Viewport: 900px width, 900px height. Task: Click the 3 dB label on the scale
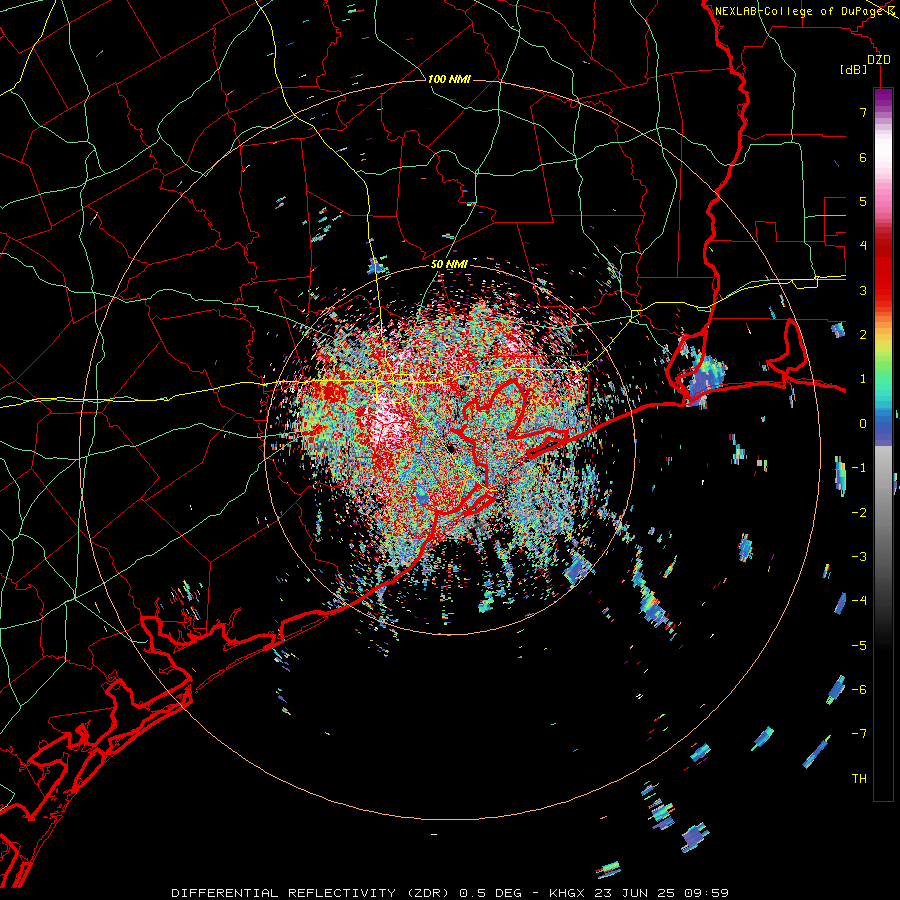863,290
